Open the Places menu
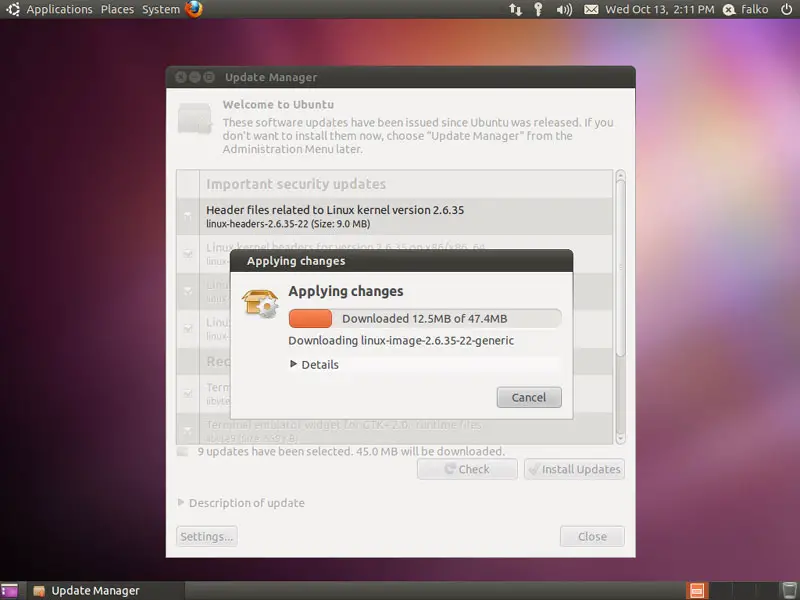 (117, 9)
